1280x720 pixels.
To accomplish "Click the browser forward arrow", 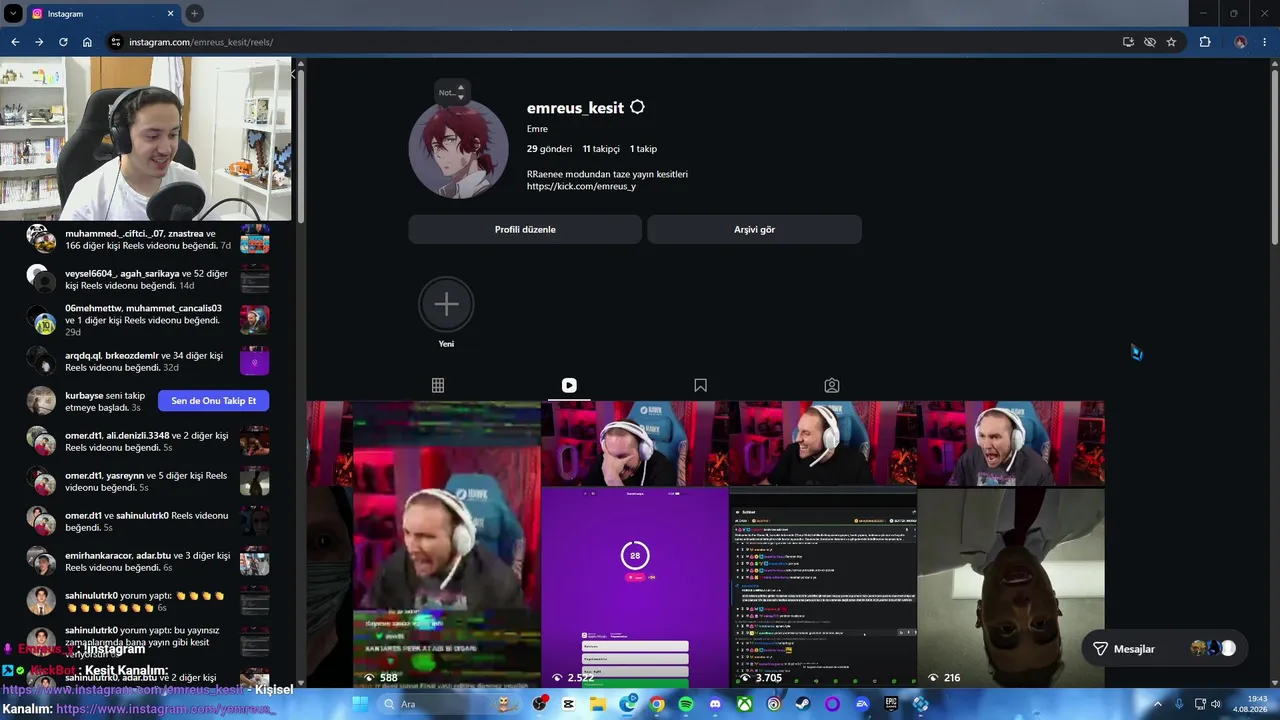I will click(x=39, y=42).
